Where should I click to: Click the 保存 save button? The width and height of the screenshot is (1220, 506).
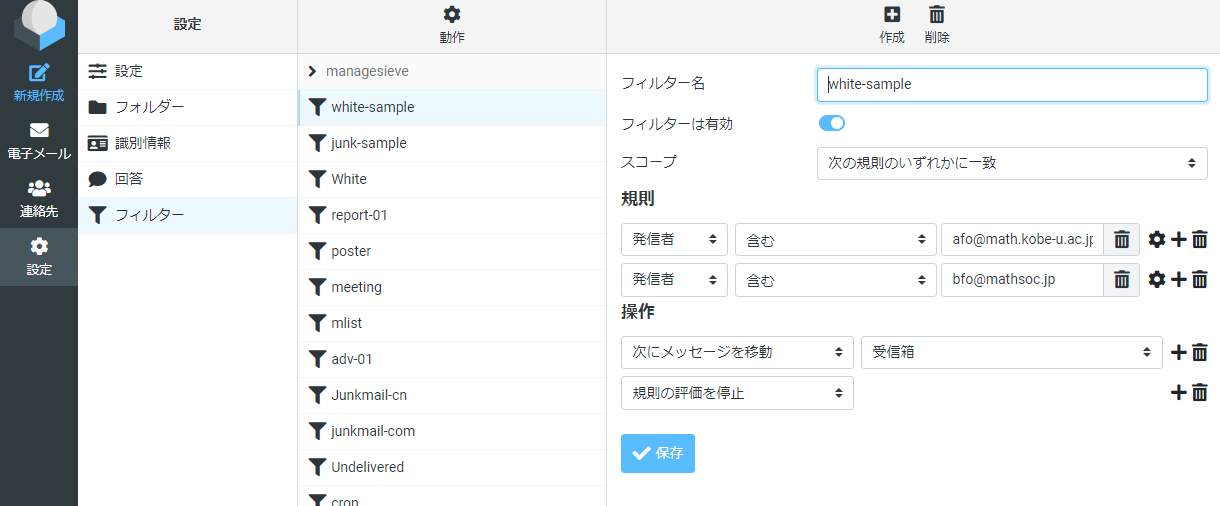tap(658, 453)
